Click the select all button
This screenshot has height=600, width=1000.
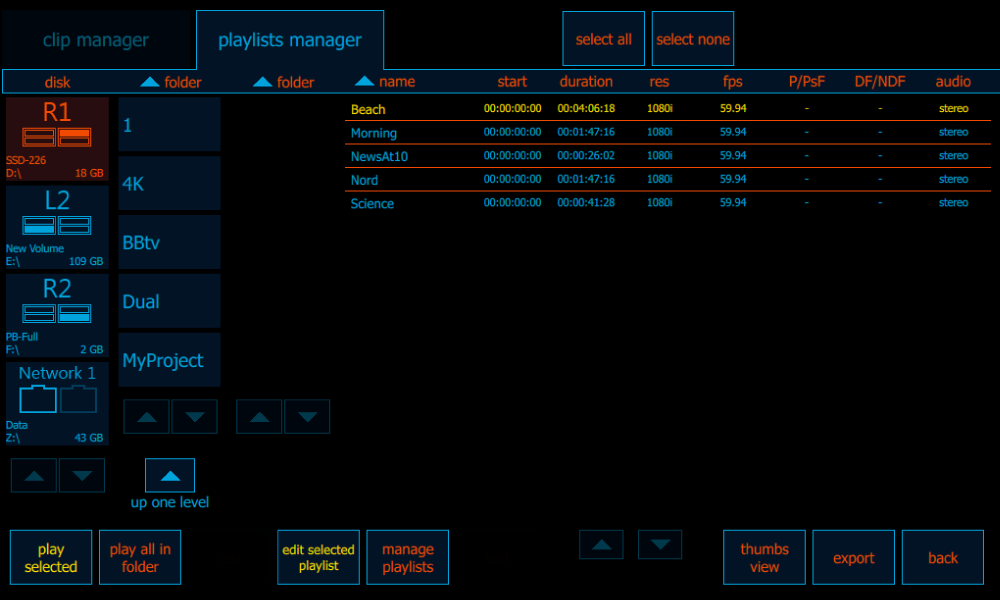(603, 39)
